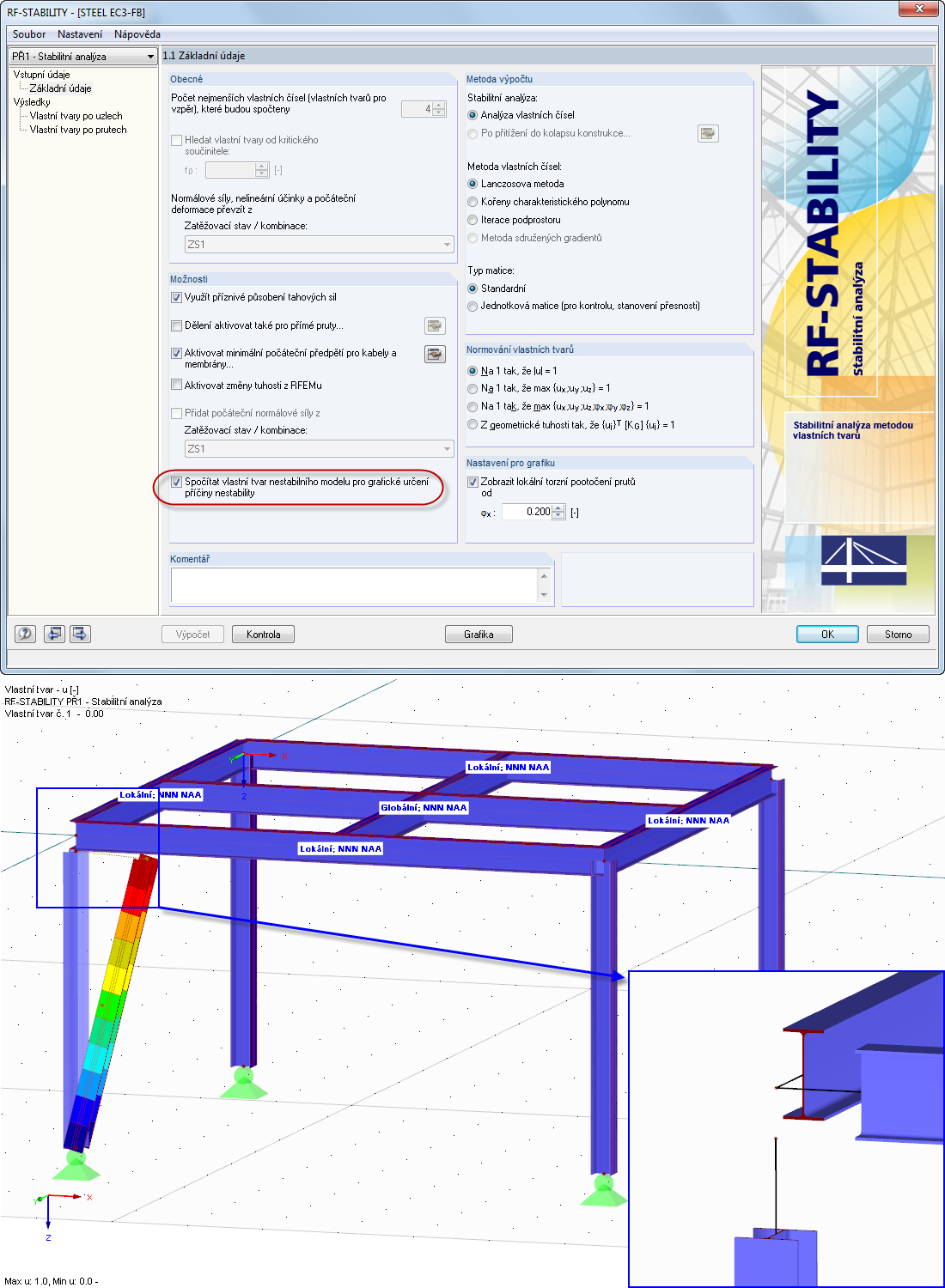This screenshot has height=1288, width=945.
Task: Cancel with the Storno button
Action: 899,635
